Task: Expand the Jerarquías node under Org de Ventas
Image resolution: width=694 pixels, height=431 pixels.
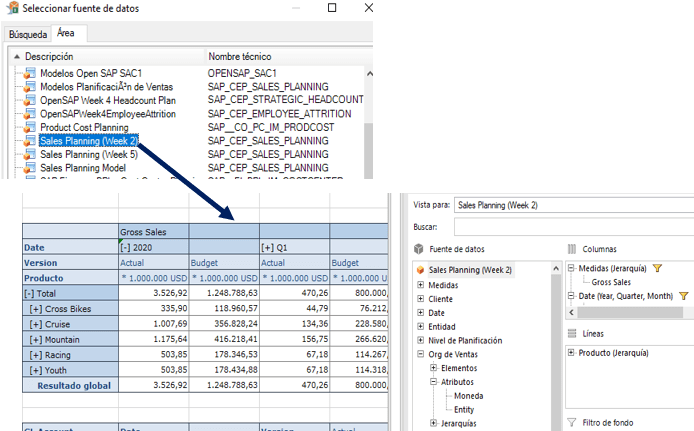Action: [433, 423]
